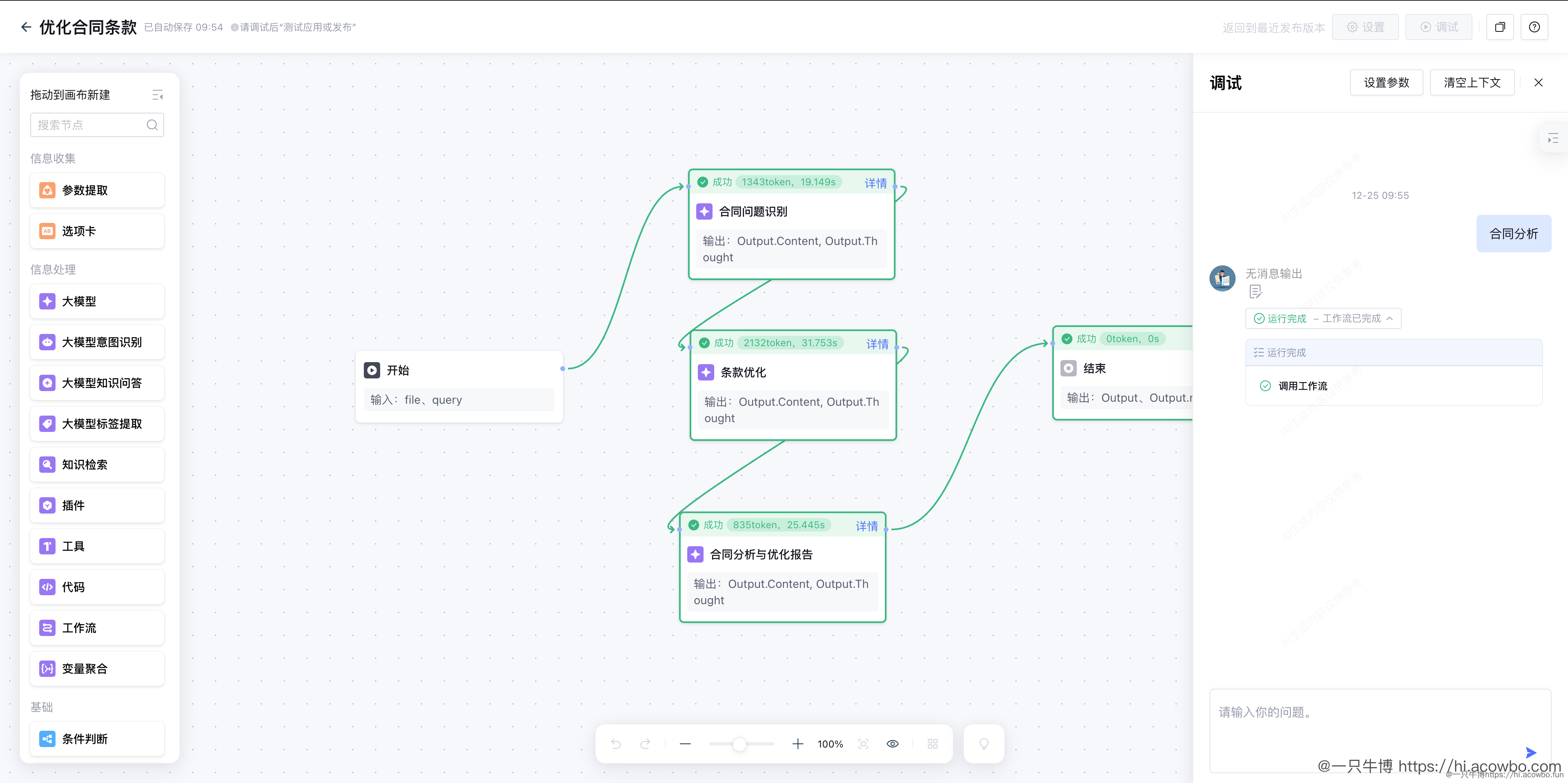Screen dimensions: 1568x783
Task: Click the redo arrow in bottom toolbar
Action: (645, 743)
